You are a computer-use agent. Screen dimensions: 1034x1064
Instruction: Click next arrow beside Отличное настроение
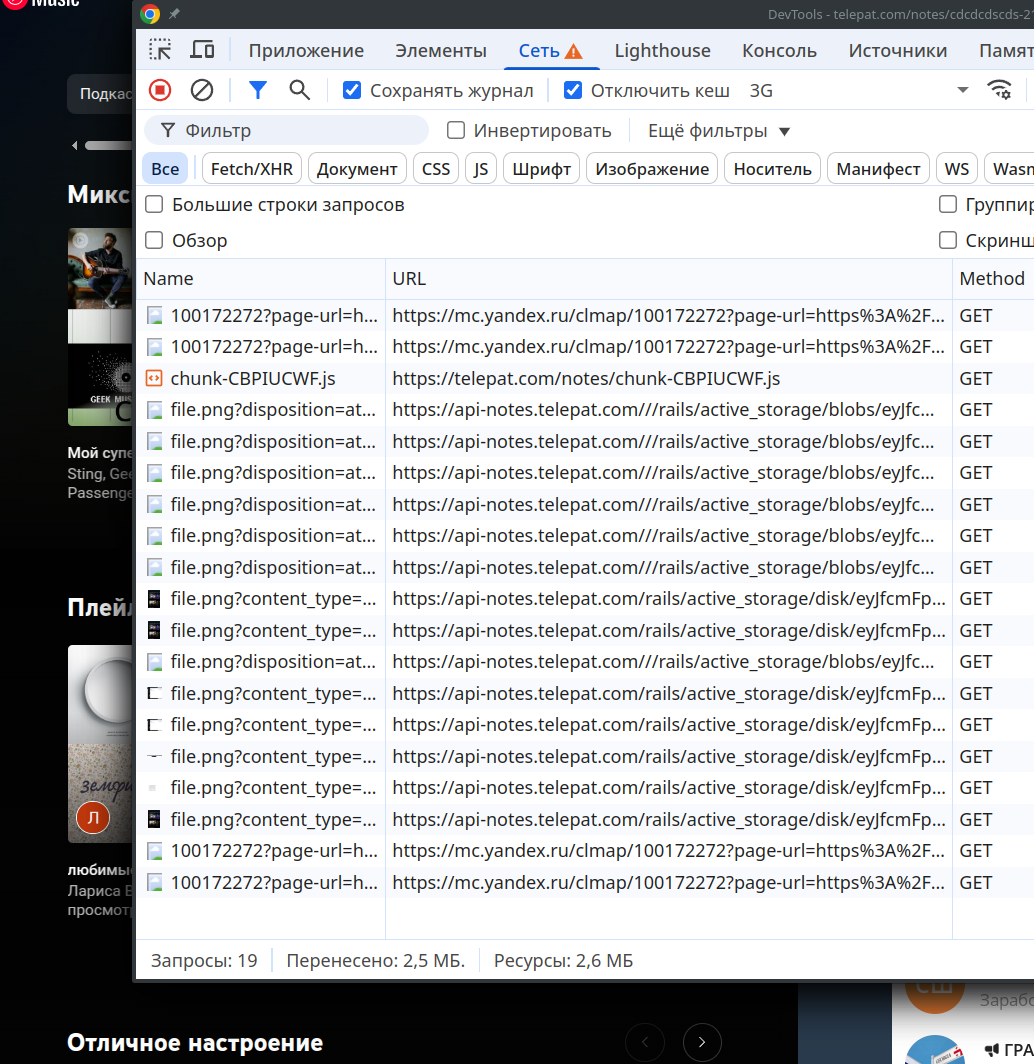coord(702,1042)
